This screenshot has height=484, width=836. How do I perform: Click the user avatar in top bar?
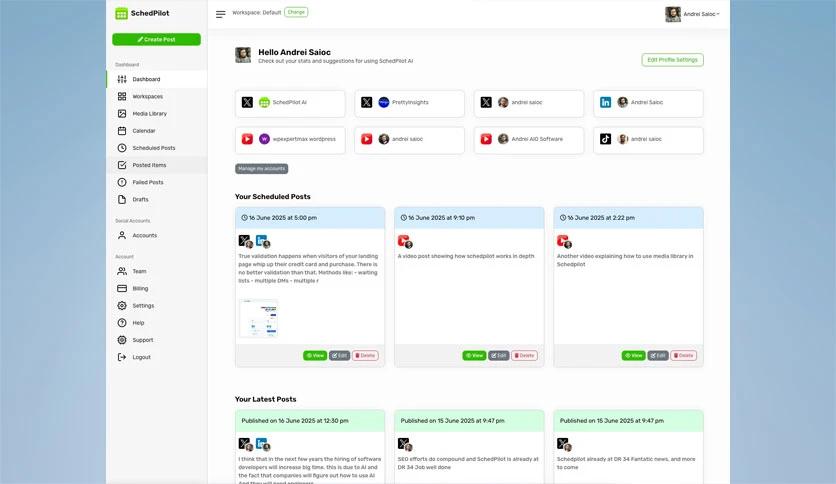point(673,14)
